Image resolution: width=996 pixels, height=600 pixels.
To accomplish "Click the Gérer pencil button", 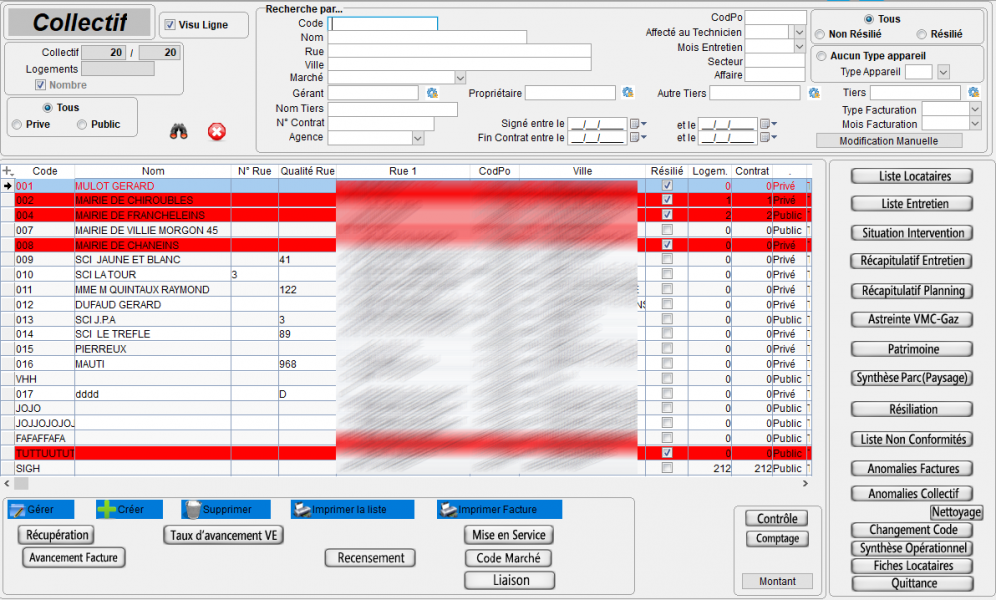I will 41,509.
